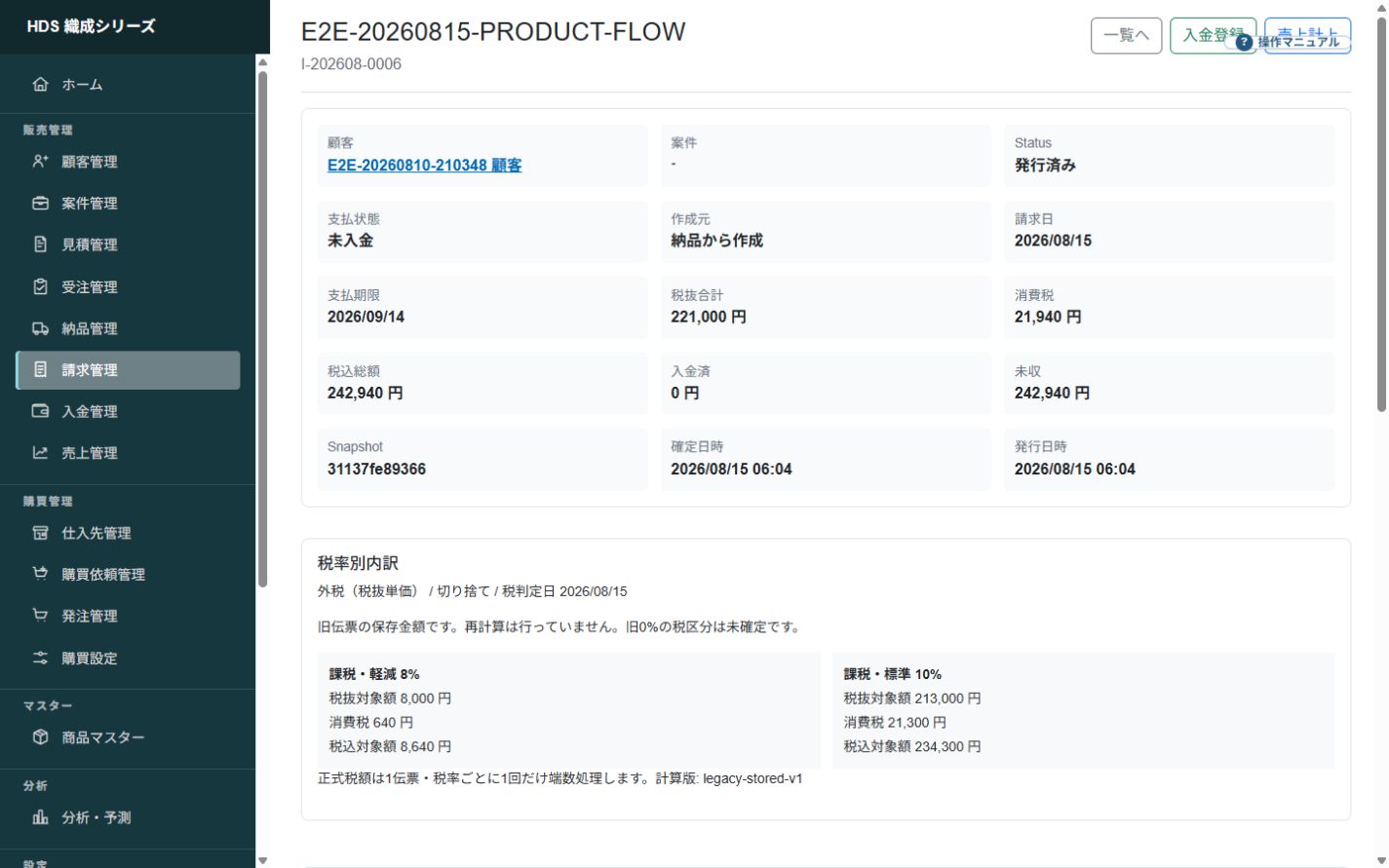Open 納品管理 from the sidebar
The image size is (1389, 868).
coord(128,328)
